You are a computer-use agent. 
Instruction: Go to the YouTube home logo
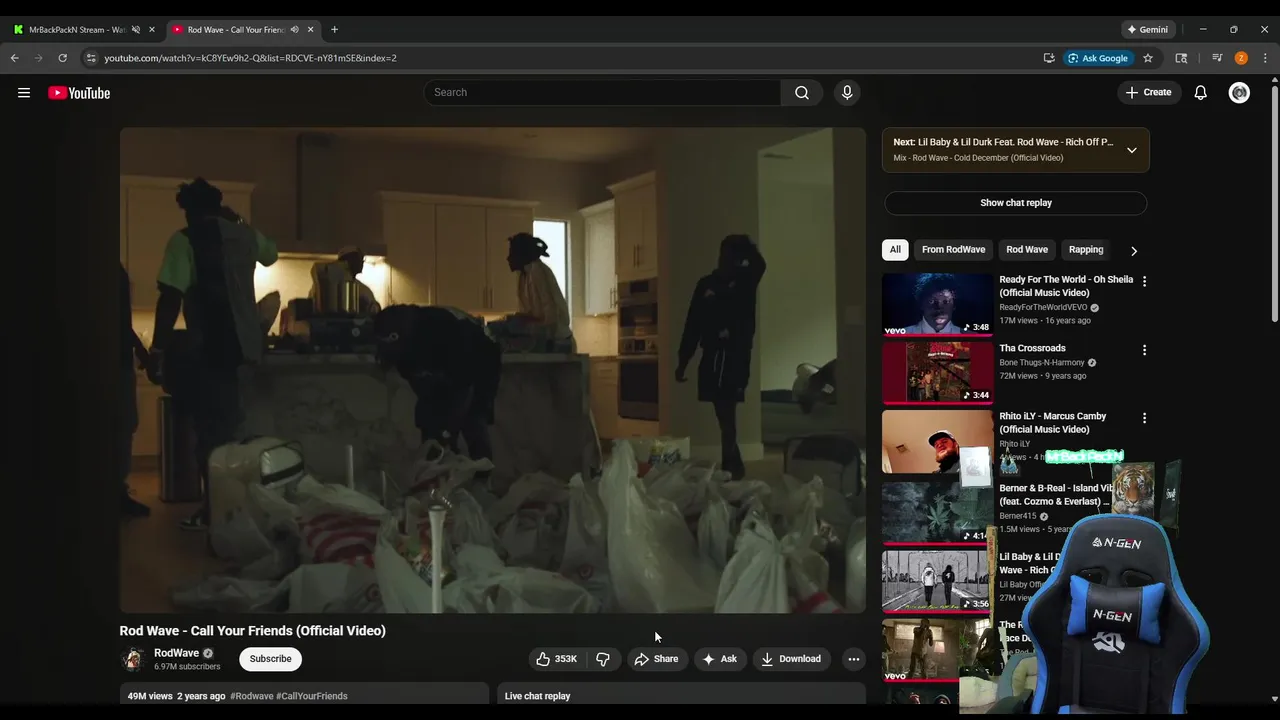[x=79, y=93]
